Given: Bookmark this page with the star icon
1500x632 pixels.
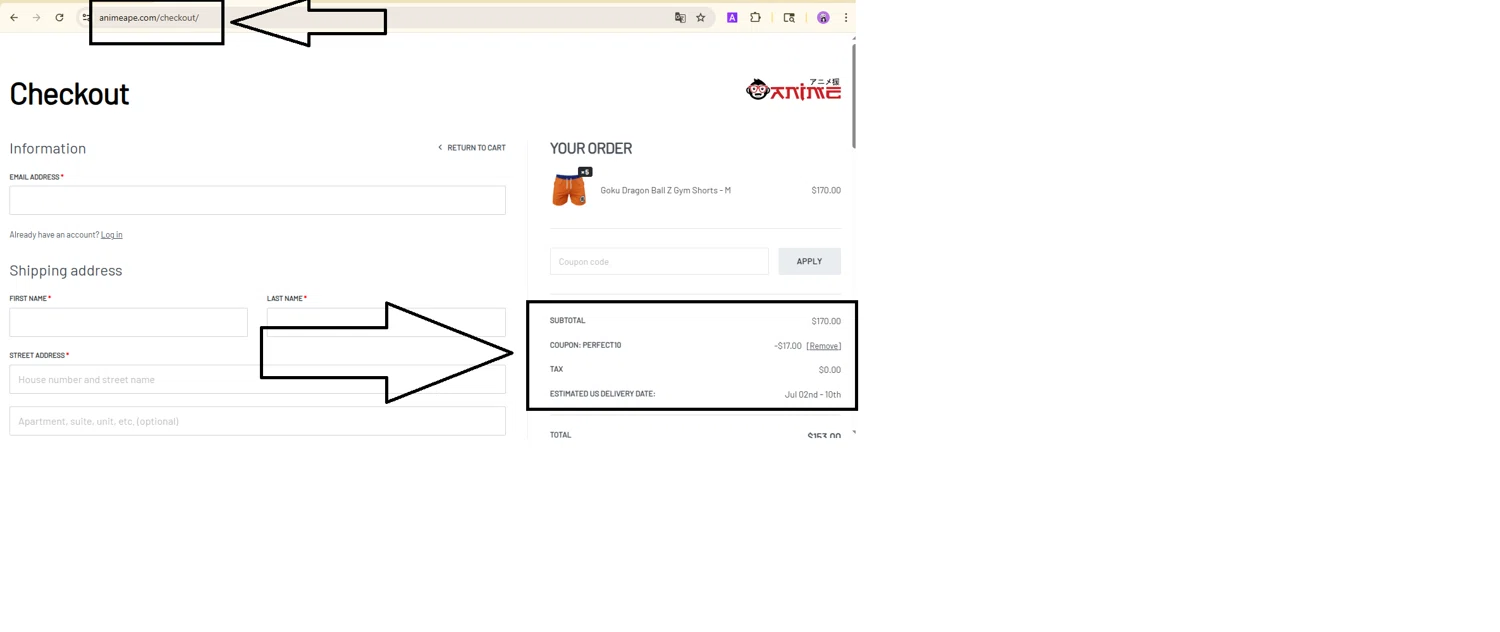Looking at the screenshot, I should [x=701, y=17].
